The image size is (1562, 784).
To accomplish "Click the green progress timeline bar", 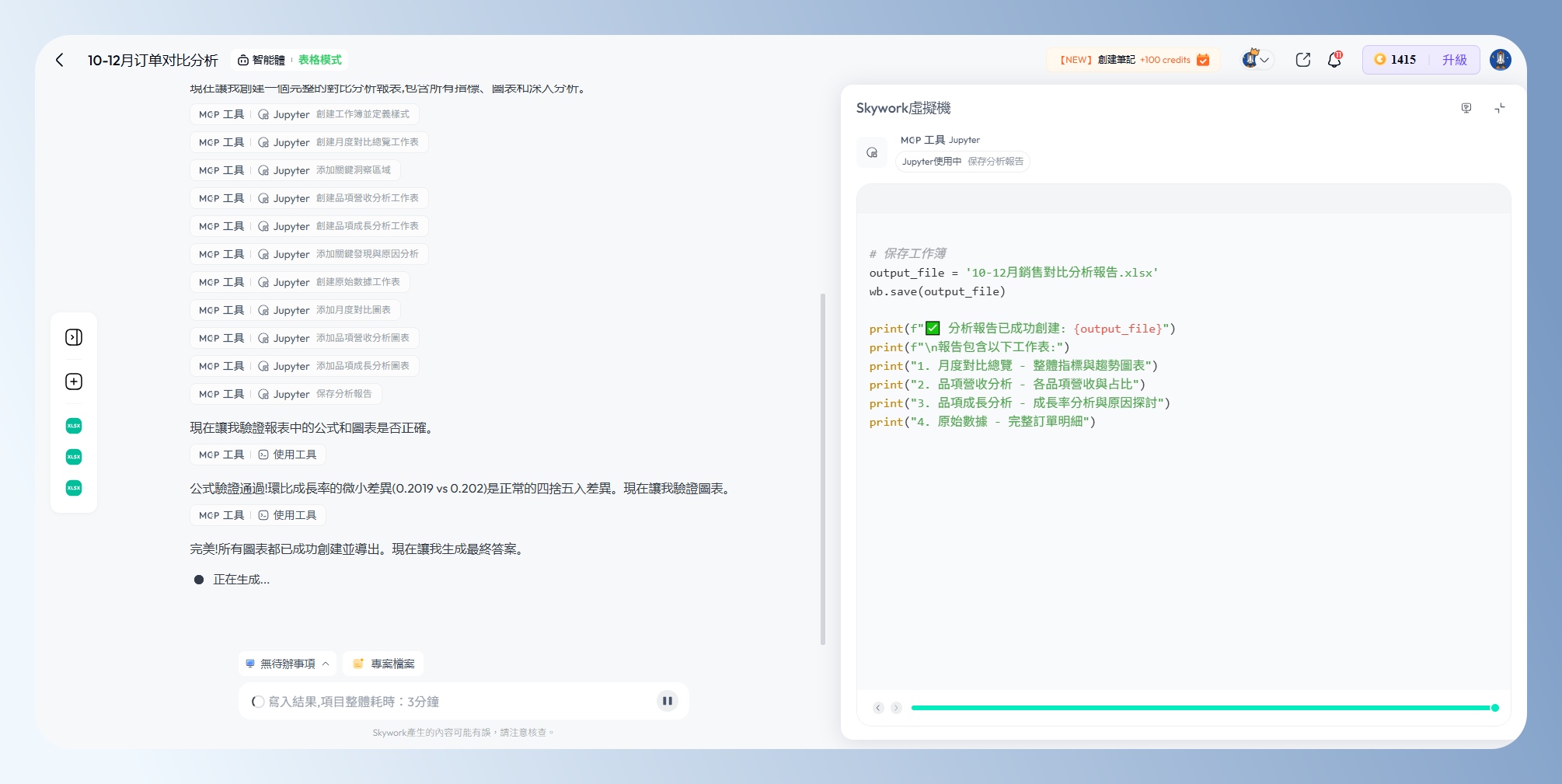I will (1201, 708).
